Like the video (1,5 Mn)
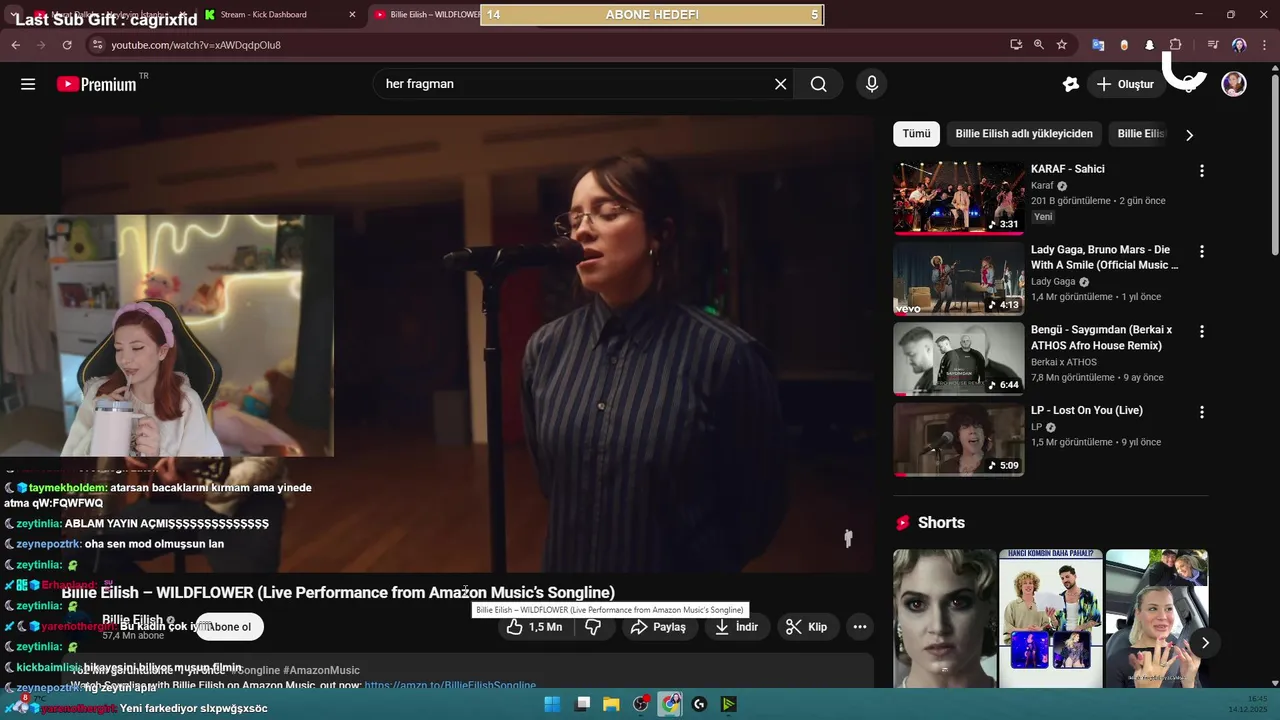The image size is (1280, 720). [535, 627]
